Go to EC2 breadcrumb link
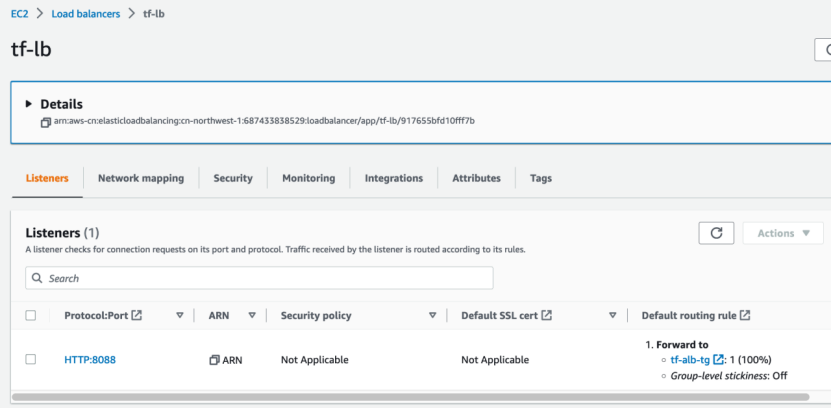Viewport: 831px width, 409px height. click(x=20, y=14)
